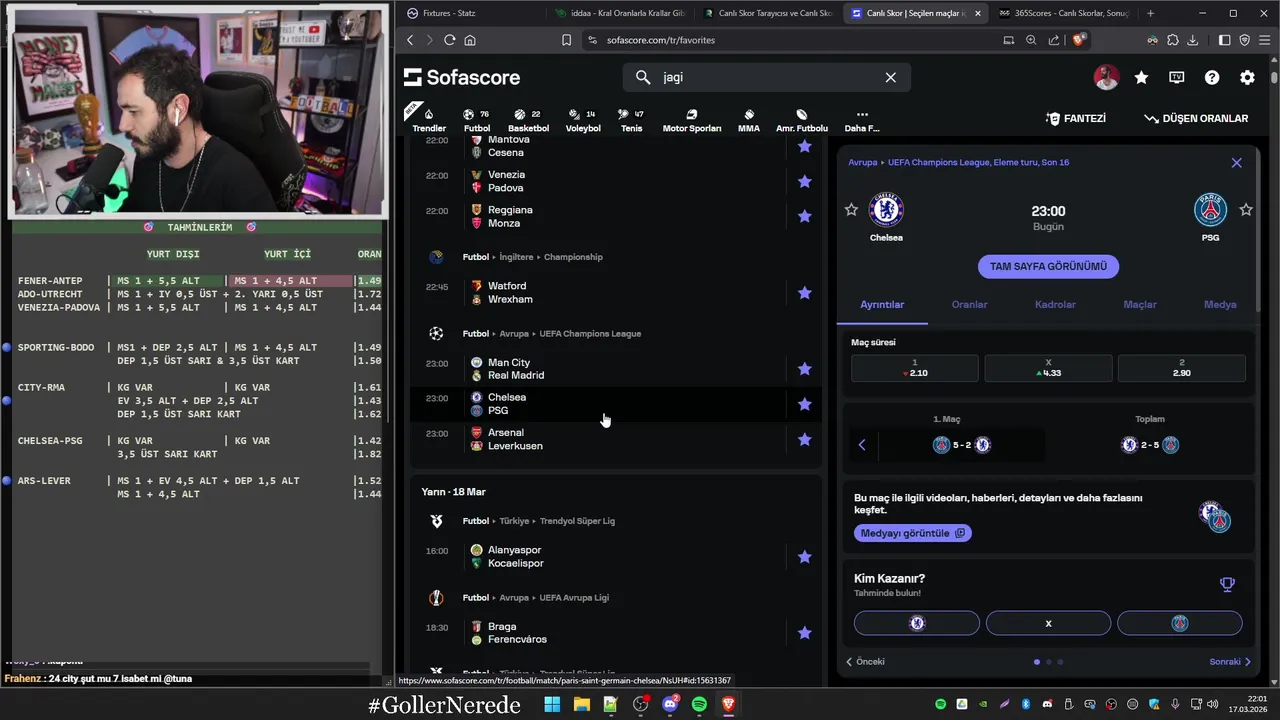Select the draw odds 4.33

click(1048, 368)
